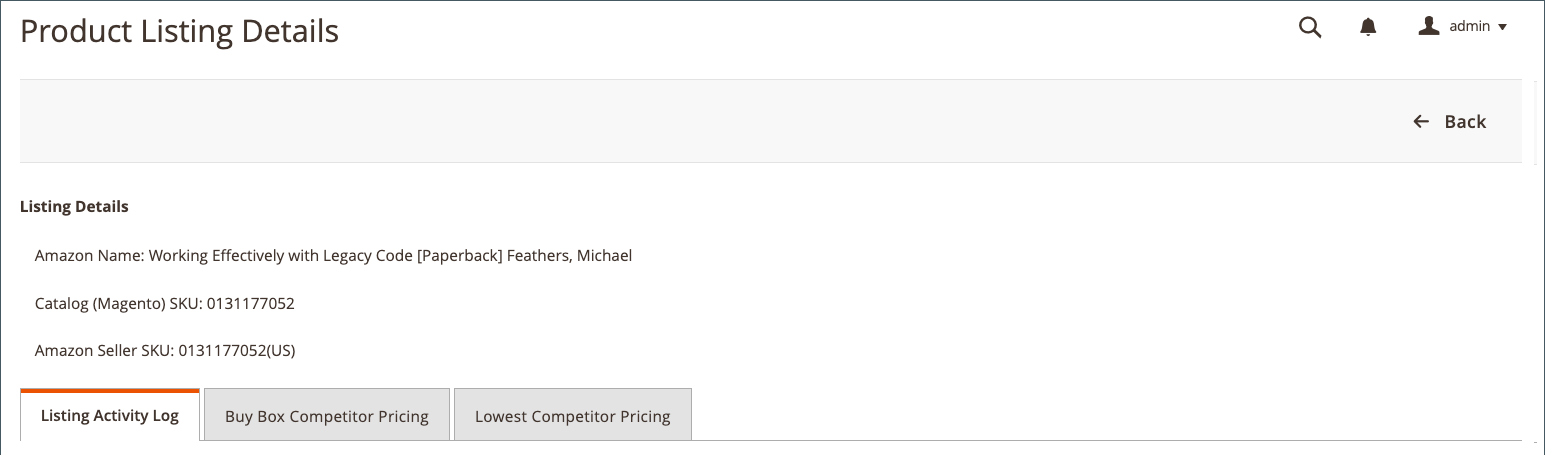
Task: Click the empty gray page actions bar
Action: pyautogui.click(x=700, y=122)
